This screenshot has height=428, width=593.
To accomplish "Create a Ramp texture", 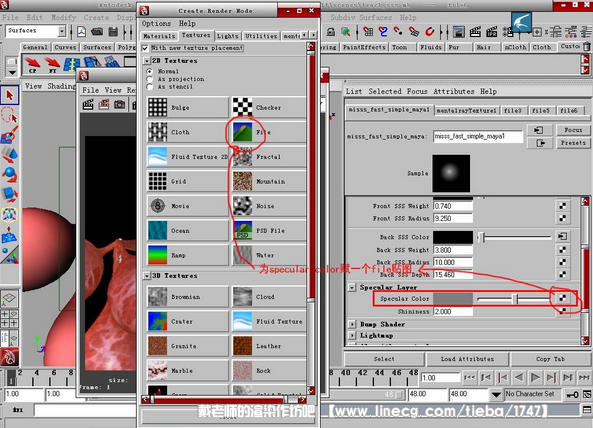I will 188,255.
